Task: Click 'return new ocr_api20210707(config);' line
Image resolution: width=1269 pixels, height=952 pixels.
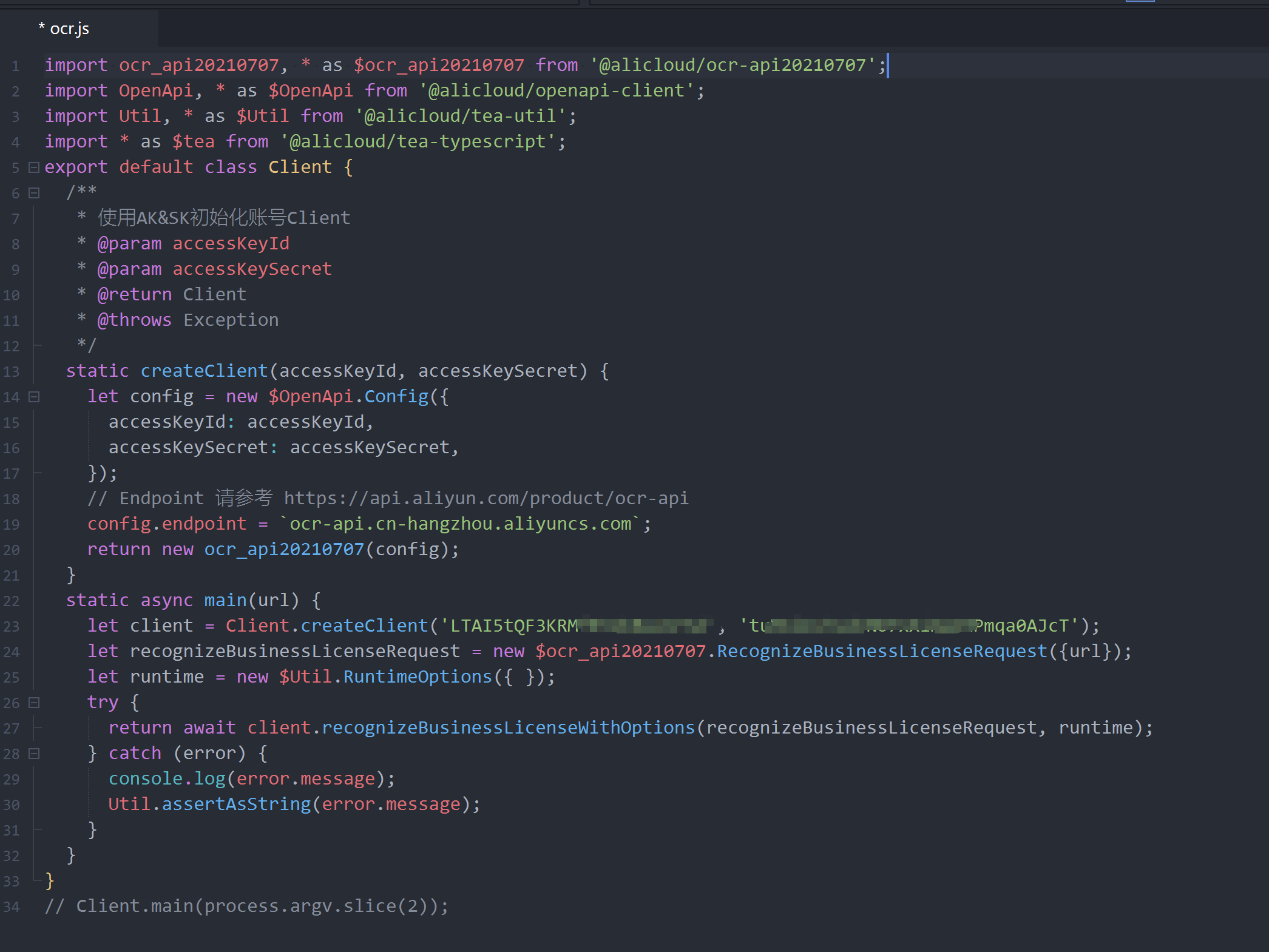Action: tap(273, 549)
